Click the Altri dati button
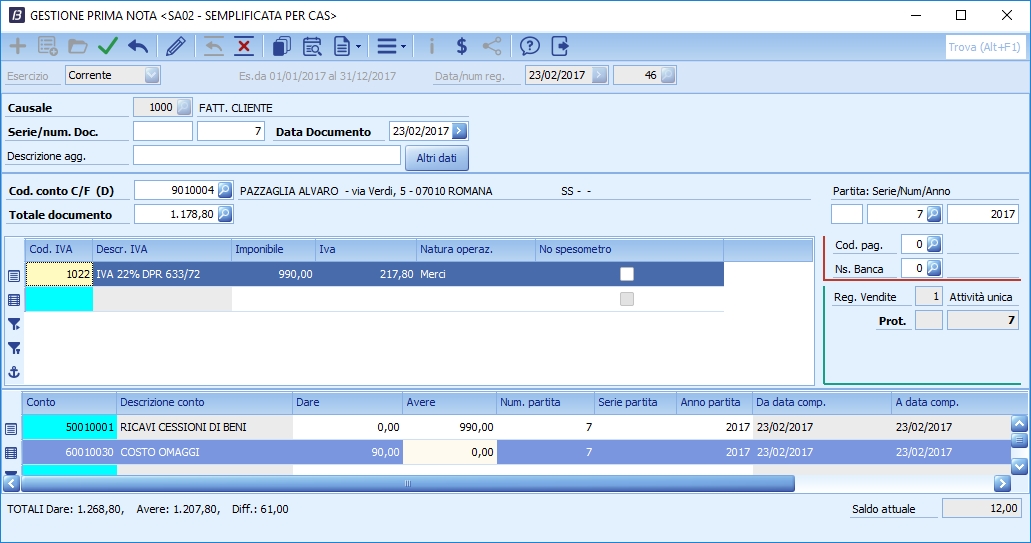1031x543 pixels. tap(436, 158)
